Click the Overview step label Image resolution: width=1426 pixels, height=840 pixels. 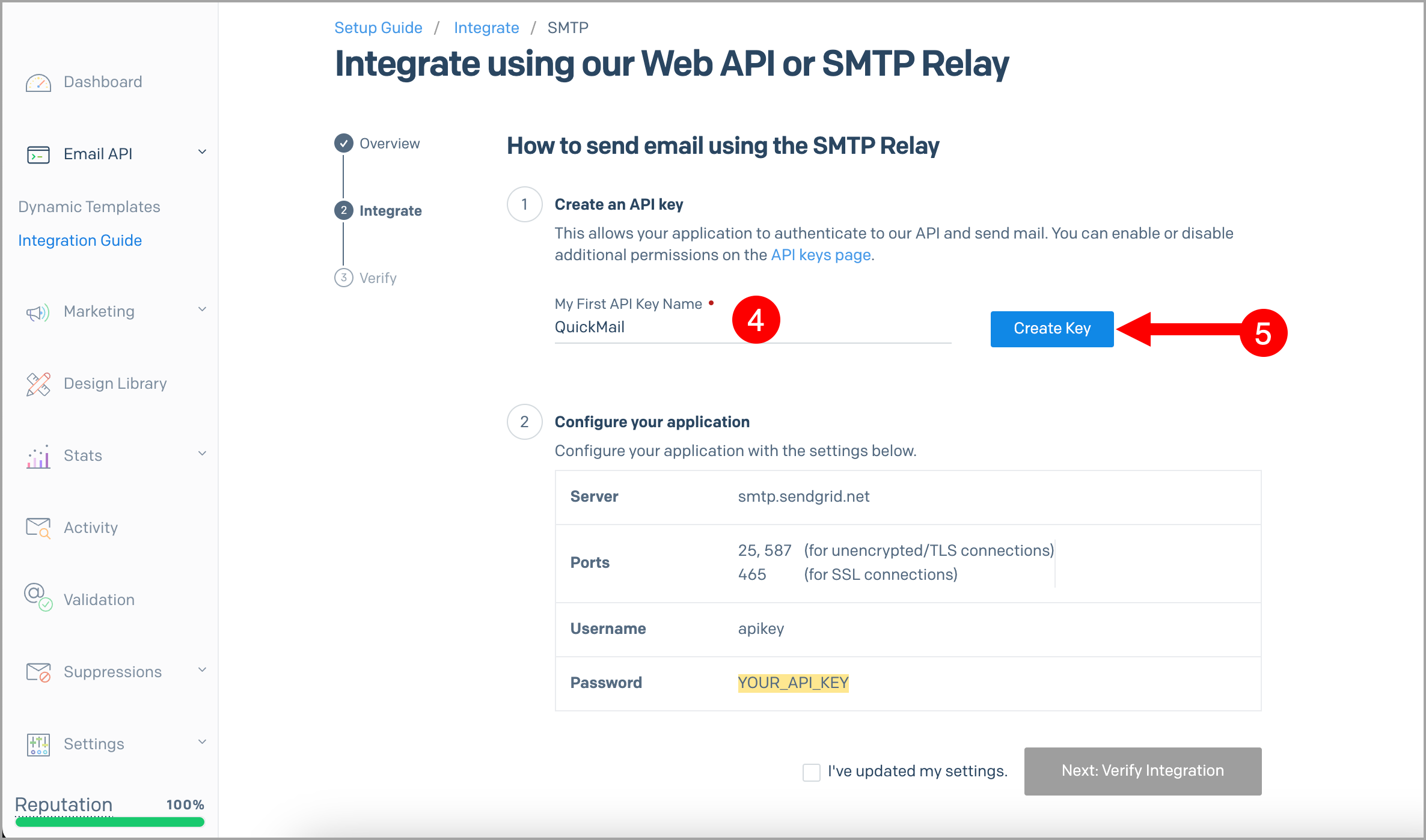[390, 144]
